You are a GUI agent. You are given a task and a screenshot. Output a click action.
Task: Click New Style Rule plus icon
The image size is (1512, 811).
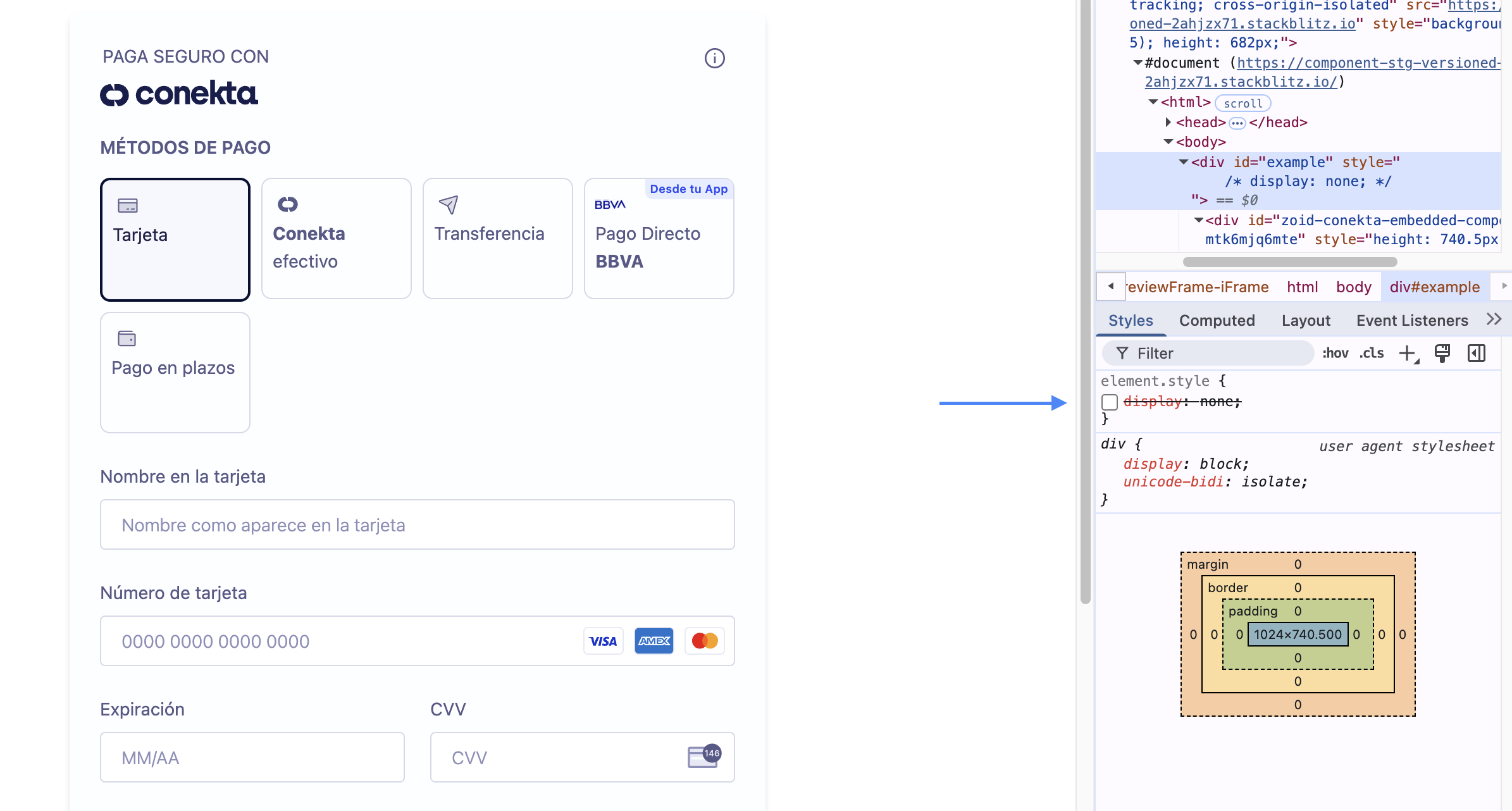click(1408, 353)
